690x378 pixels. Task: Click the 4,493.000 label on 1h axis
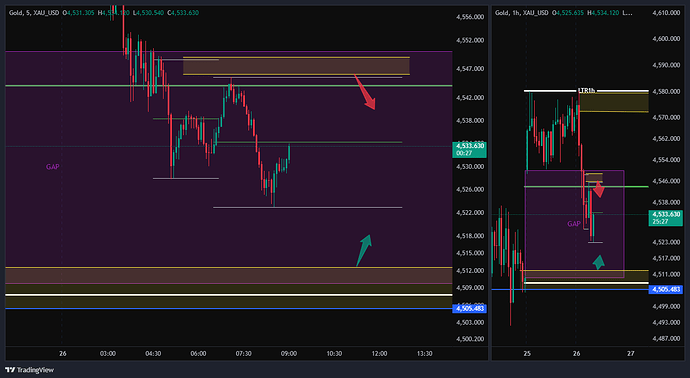point(666,323)
